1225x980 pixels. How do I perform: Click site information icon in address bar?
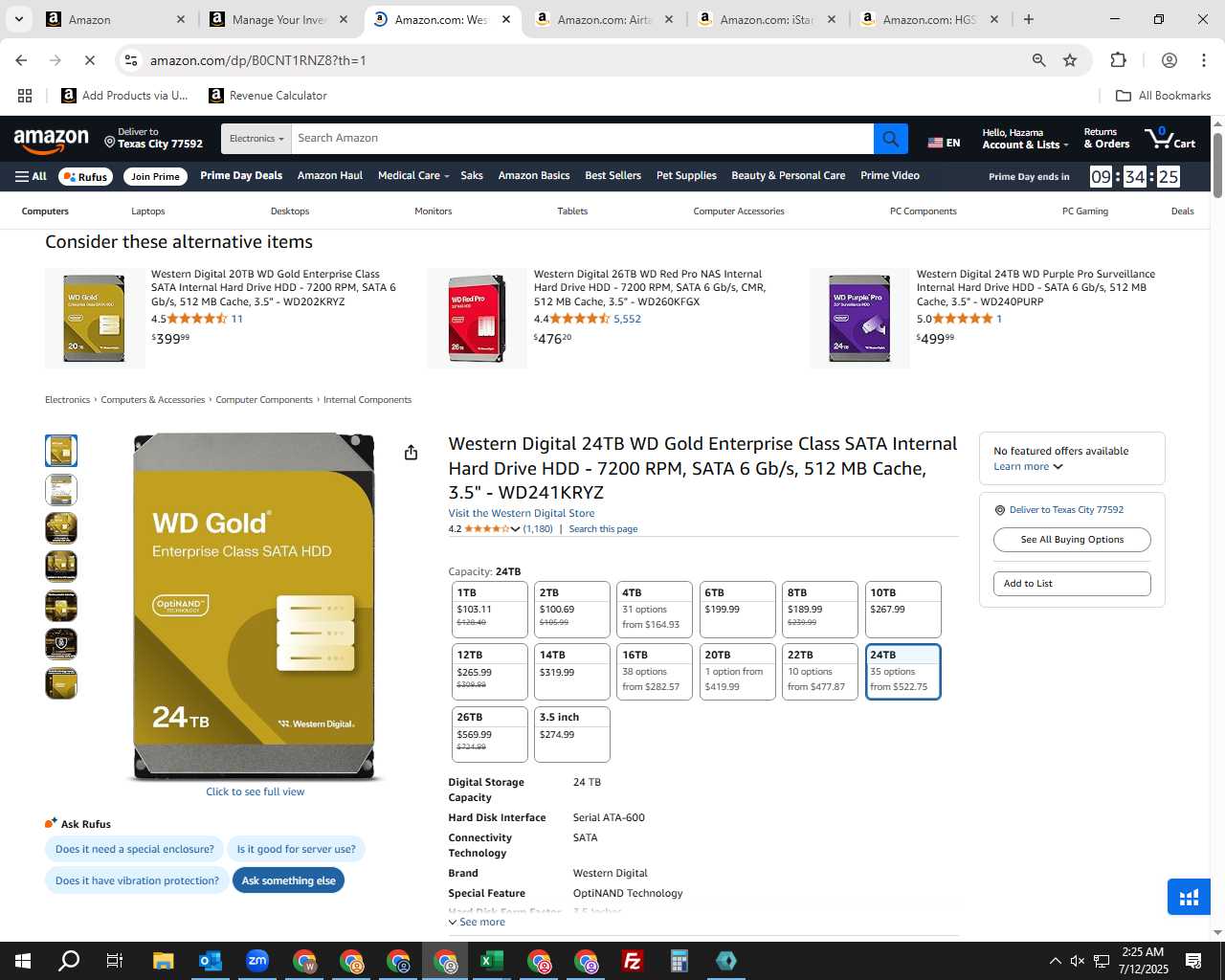[131, 60]
